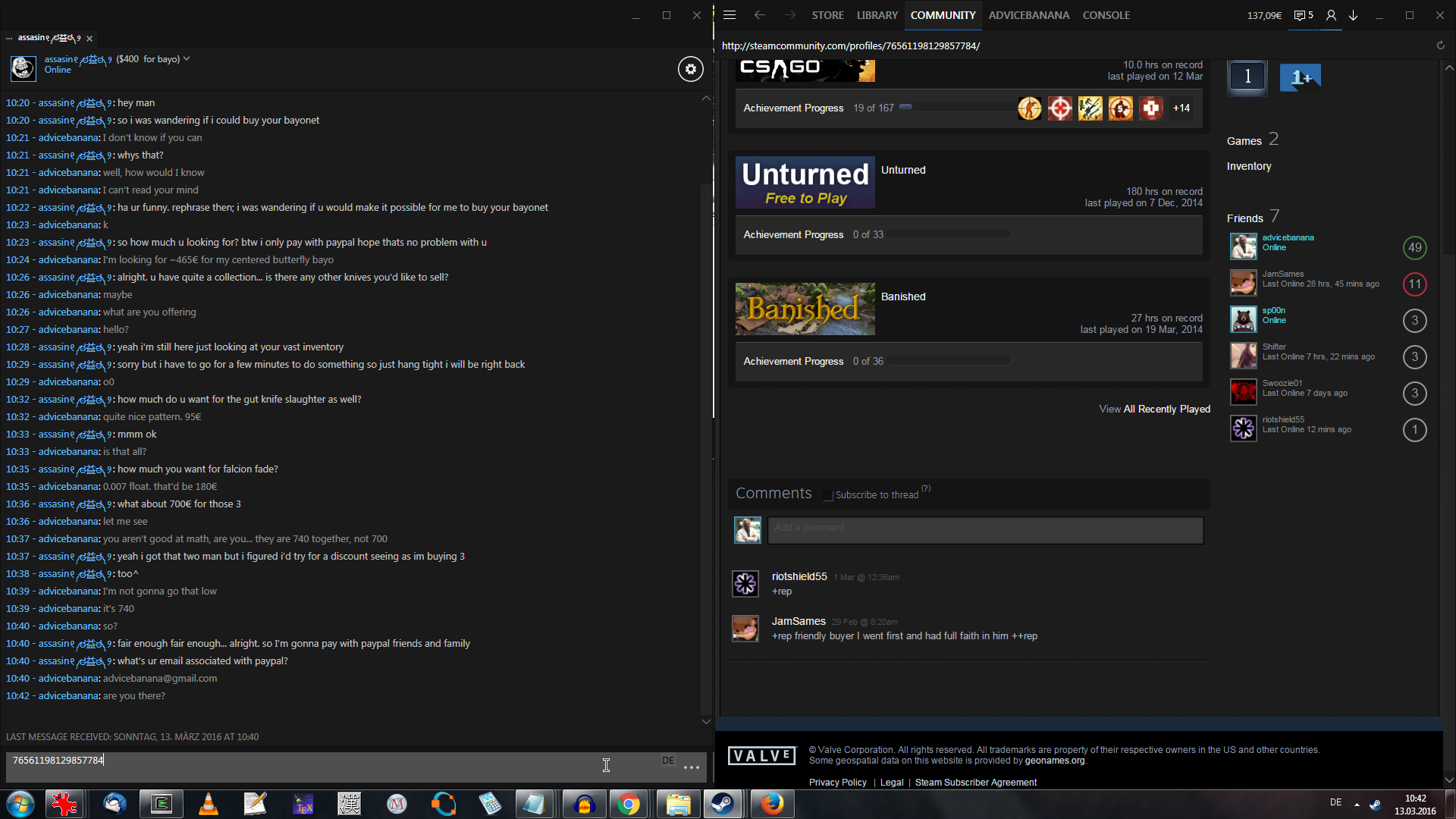
Task: Click the CS:GO achievement progress bar
Action: tap(955, 108)
